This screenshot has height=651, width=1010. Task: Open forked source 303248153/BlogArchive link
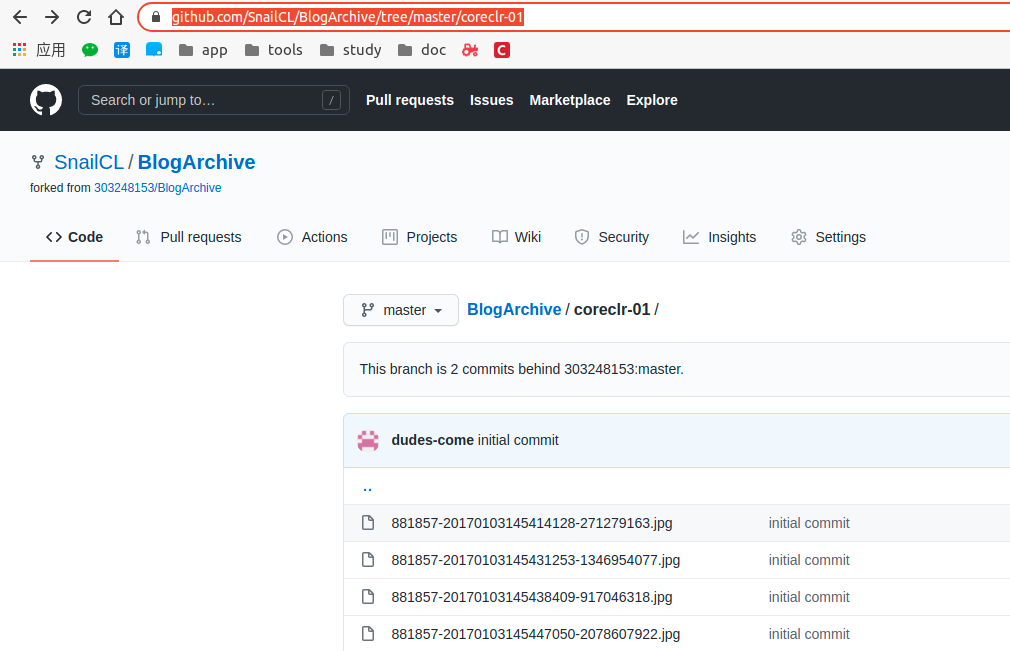(158, 188)
